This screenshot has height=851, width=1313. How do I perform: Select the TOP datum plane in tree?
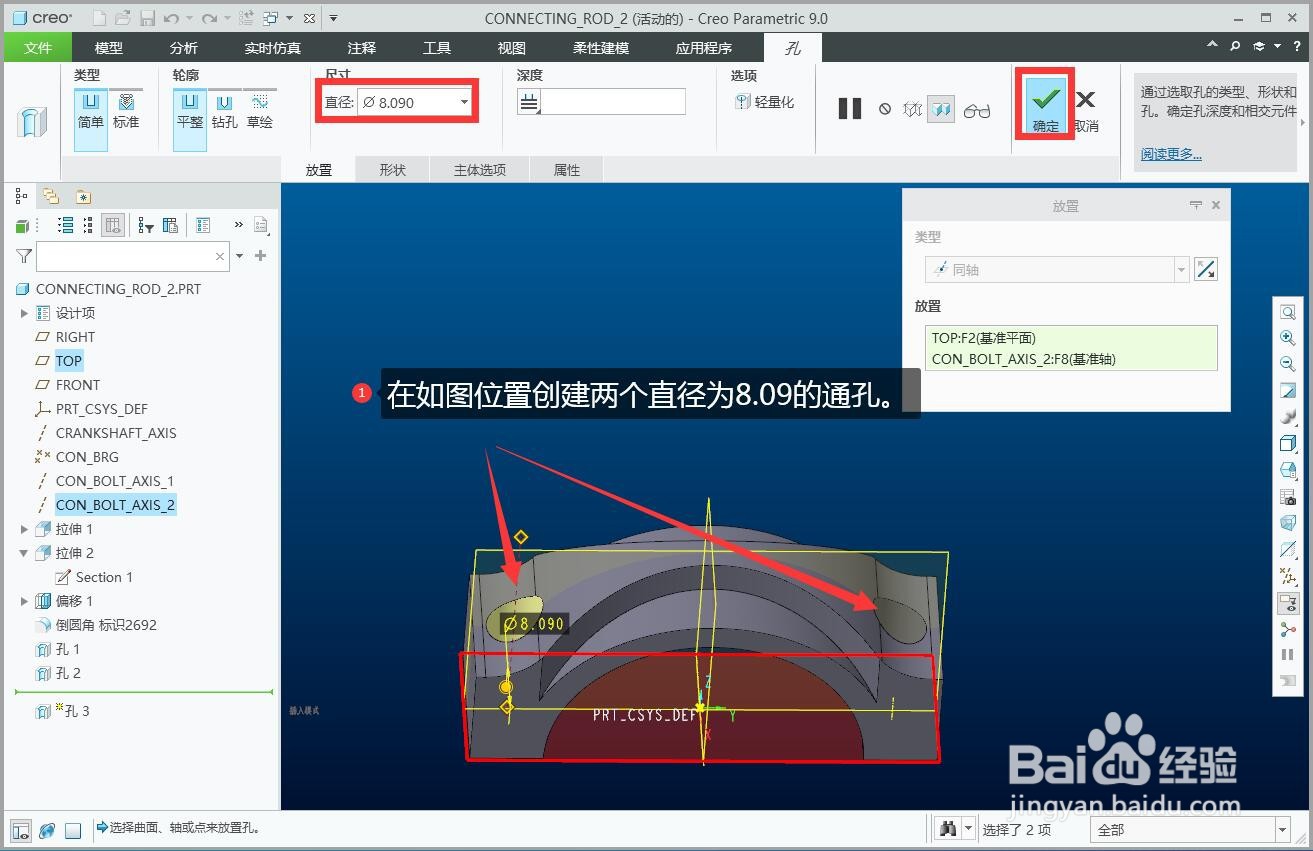click(x=69, y=361)
